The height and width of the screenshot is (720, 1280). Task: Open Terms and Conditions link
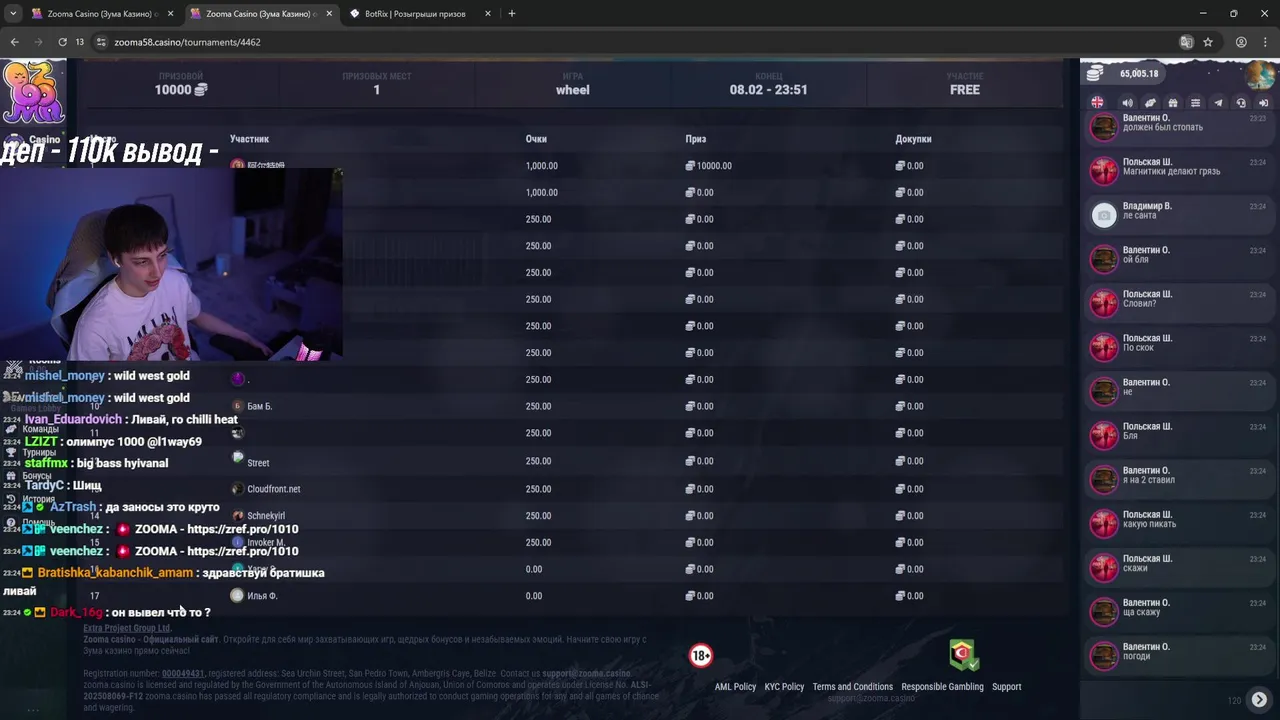pyautogui.click(x=852, y=687)
